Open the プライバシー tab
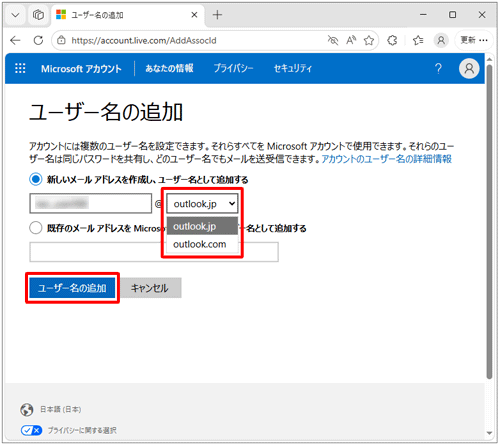The height and width of the screenshot is (447, 500). [233, 69]
